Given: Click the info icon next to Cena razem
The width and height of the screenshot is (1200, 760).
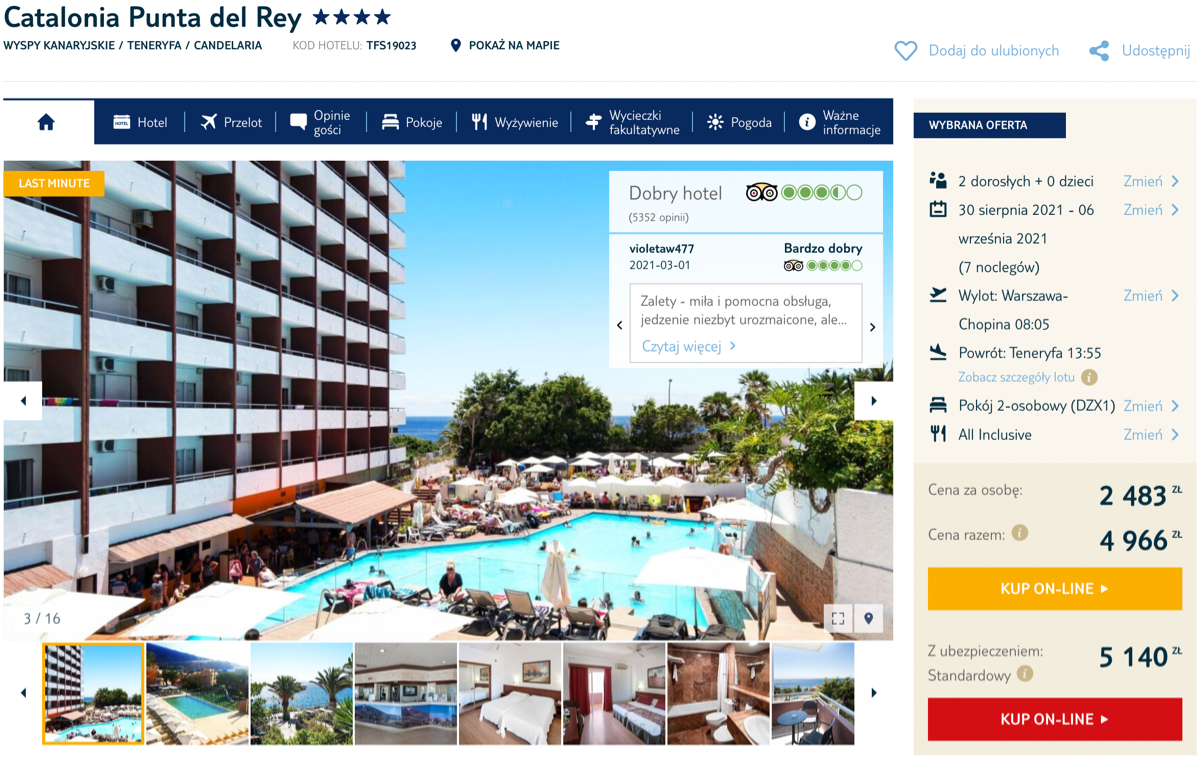Looking at the screenshot, I should pos(1020,533).
